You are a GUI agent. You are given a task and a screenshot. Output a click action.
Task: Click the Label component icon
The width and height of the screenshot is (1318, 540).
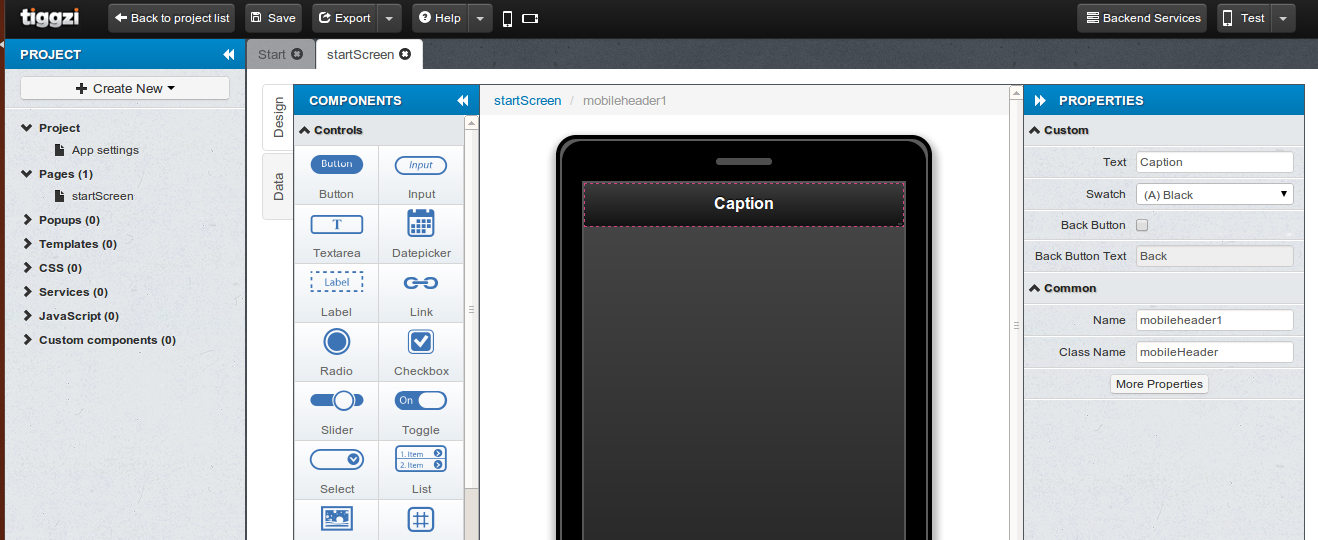337,283
